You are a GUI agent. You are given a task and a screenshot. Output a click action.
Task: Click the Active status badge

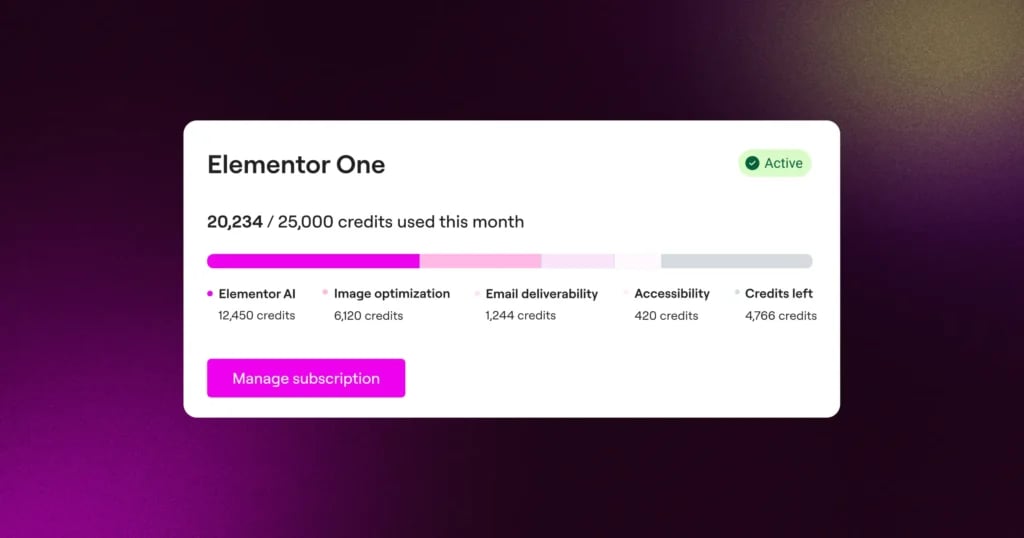pyautogui.click(x=774, y=163)
